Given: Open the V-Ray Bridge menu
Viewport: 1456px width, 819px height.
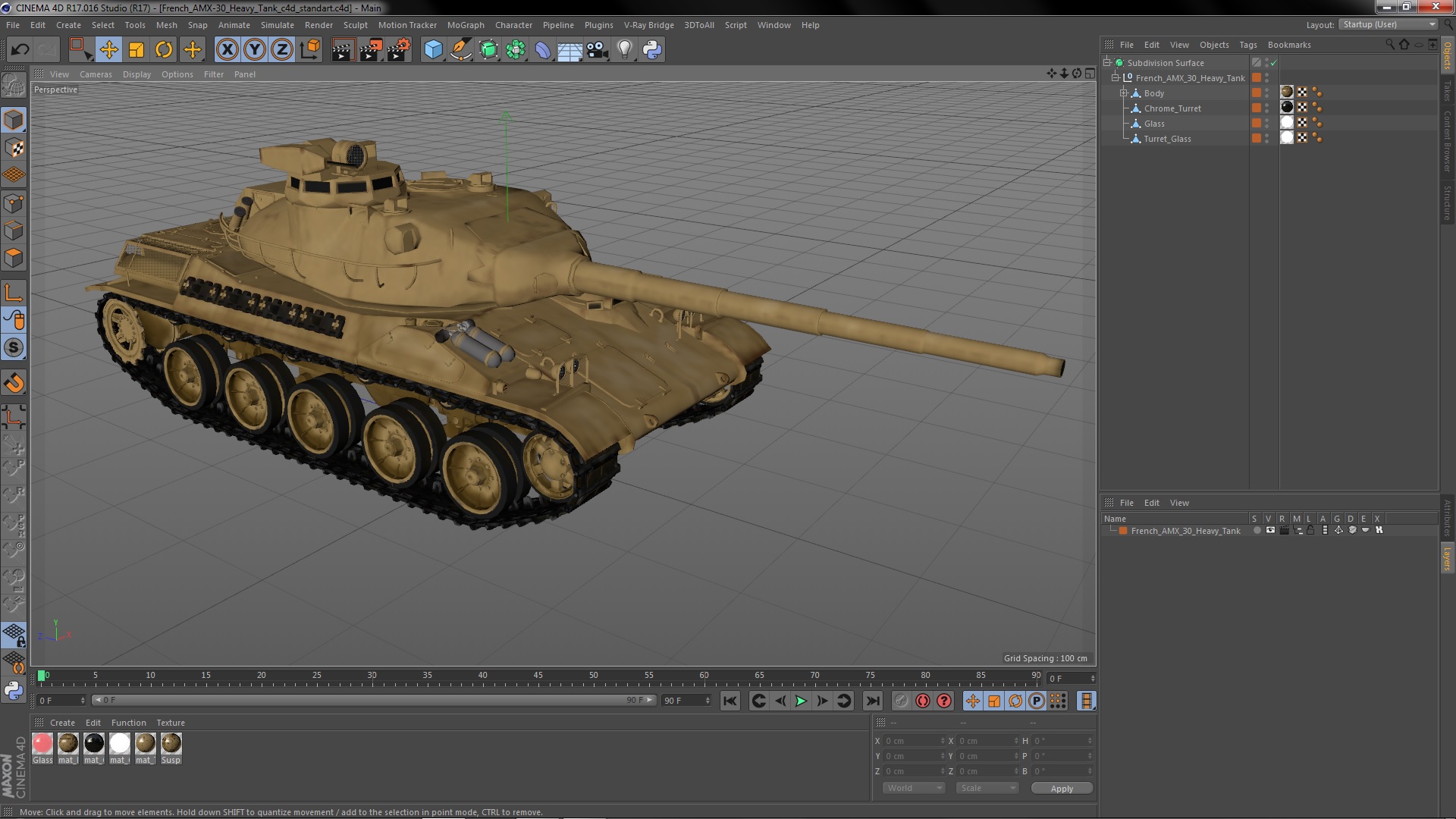Looking at the screenshot, I should (x=648, y=25).
